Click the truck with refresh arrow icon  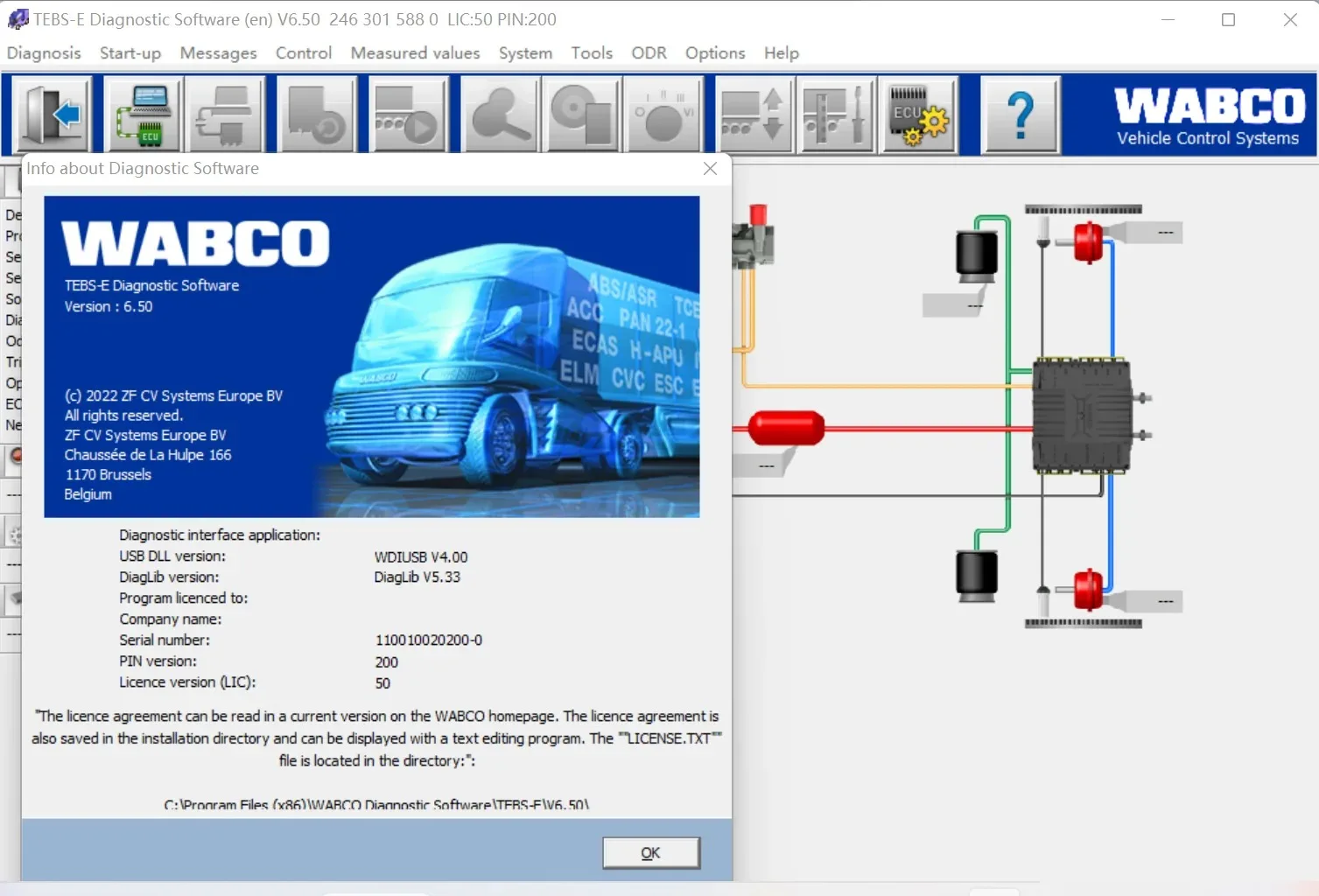[x=316, y=115]
